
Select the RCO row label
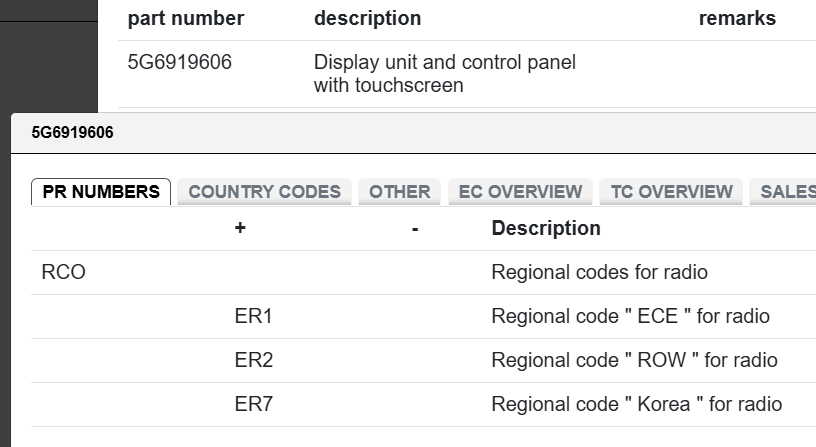(x=64, y=272)
